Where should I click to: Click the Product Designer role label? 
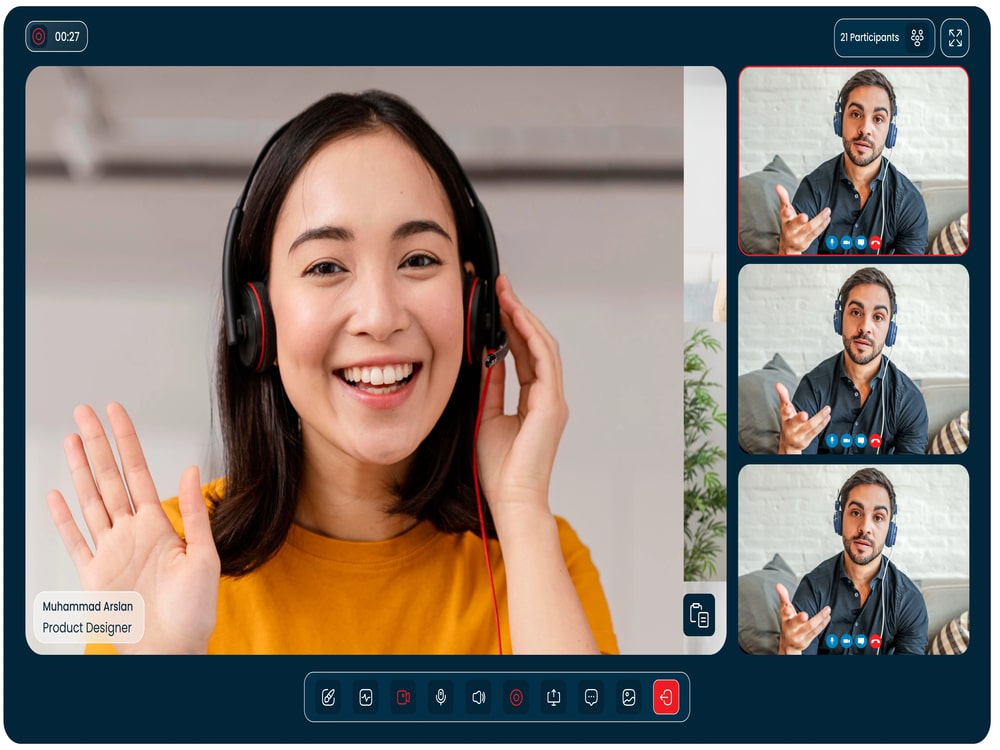tap(87, 628)
